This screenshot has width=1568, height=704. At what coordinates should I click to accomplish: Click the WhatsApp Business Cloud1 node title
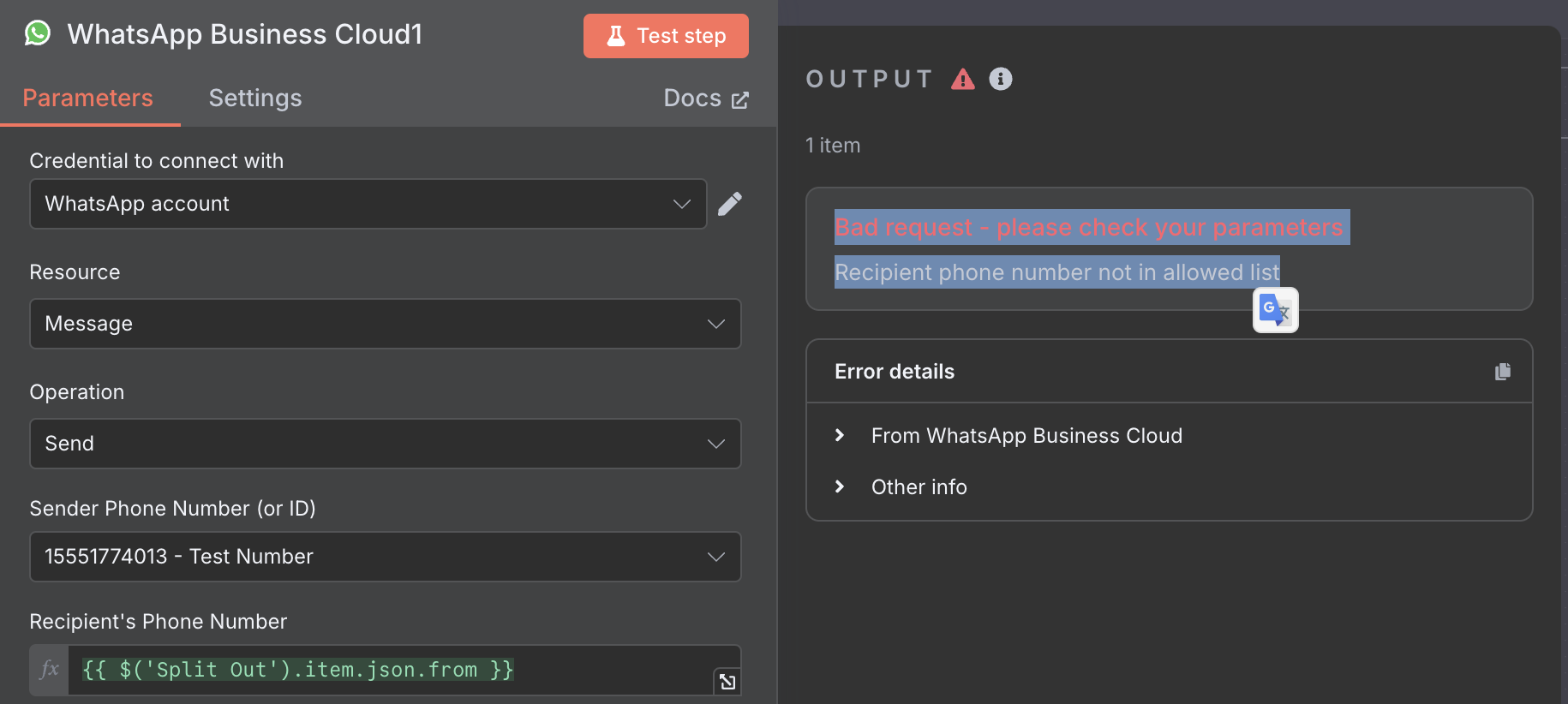click(245, 34)
